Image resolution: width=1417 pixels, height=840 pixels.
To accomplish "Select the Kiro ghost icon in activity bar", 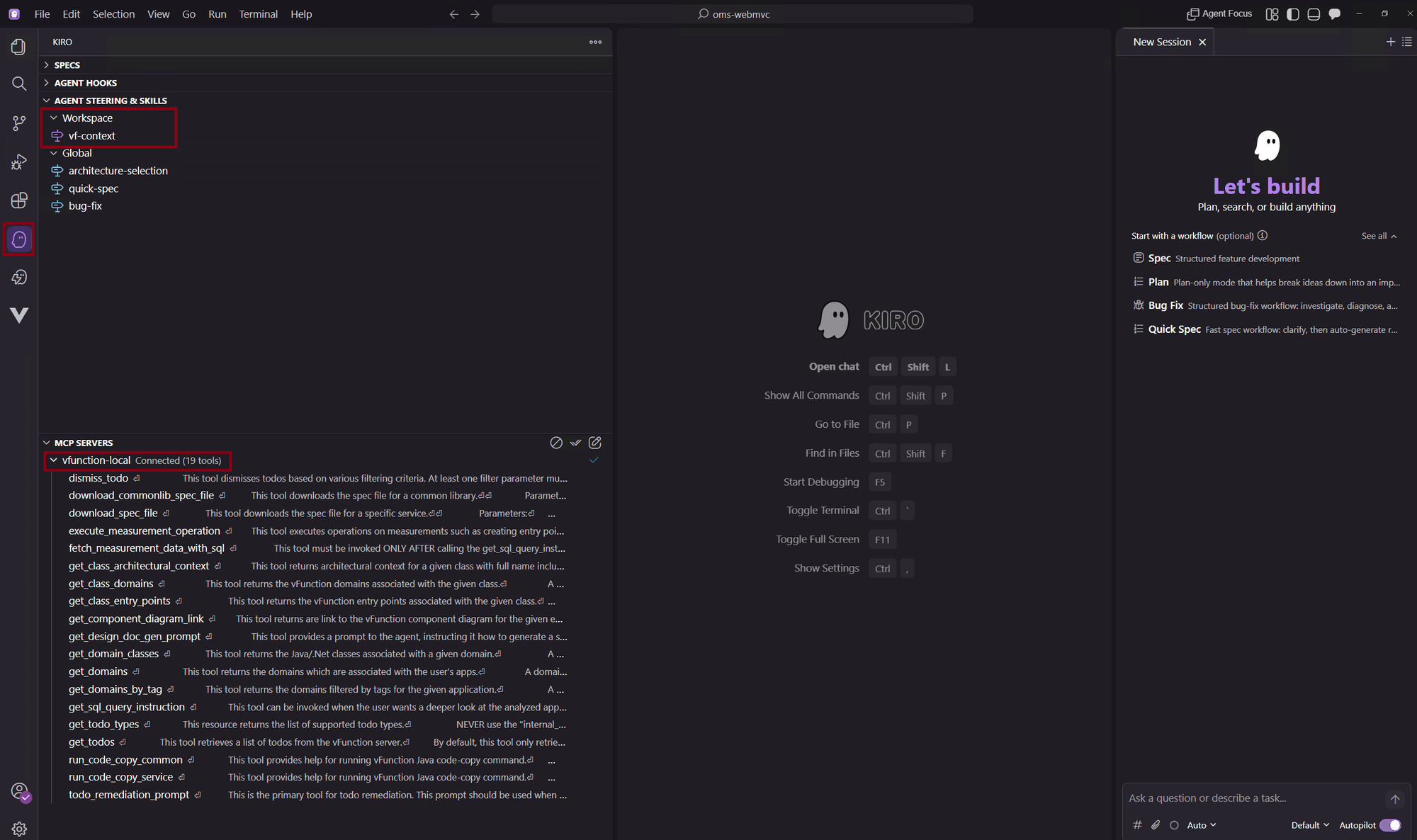I will click(19, 239).
